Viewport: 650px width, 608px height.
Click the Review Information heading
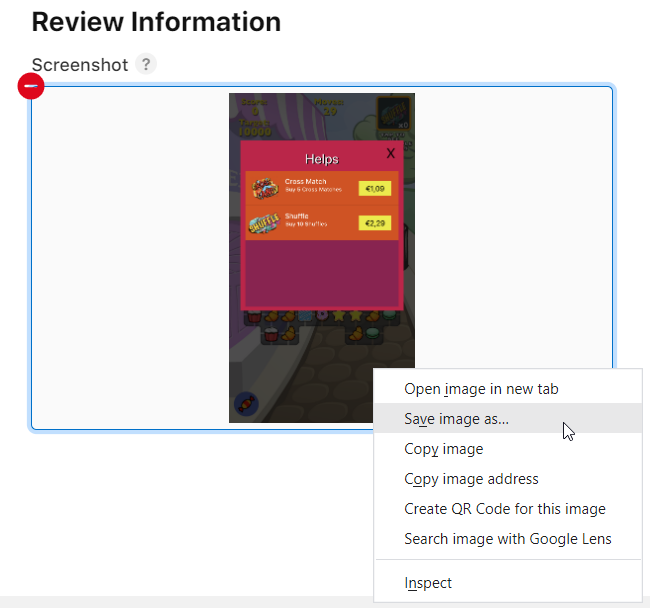(156, 22)
